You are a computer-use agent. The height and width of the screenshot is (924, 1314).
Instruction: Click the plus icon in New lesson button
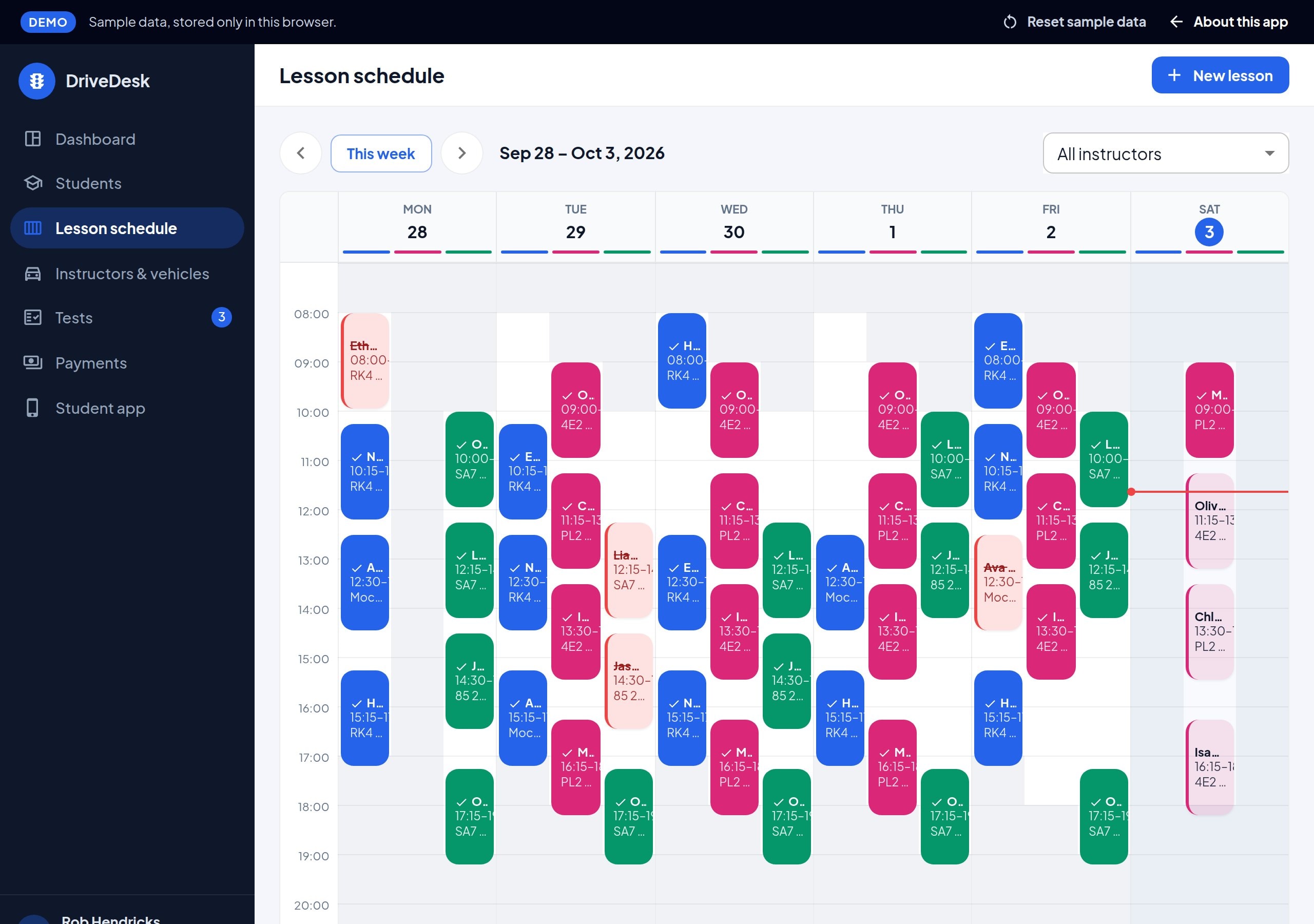pos(1174,75)
